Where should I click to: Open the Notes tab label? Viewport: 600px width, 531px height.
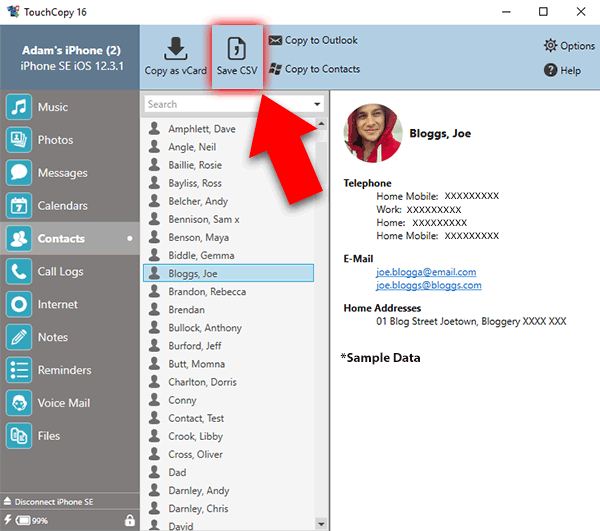[x=53, y=337]
